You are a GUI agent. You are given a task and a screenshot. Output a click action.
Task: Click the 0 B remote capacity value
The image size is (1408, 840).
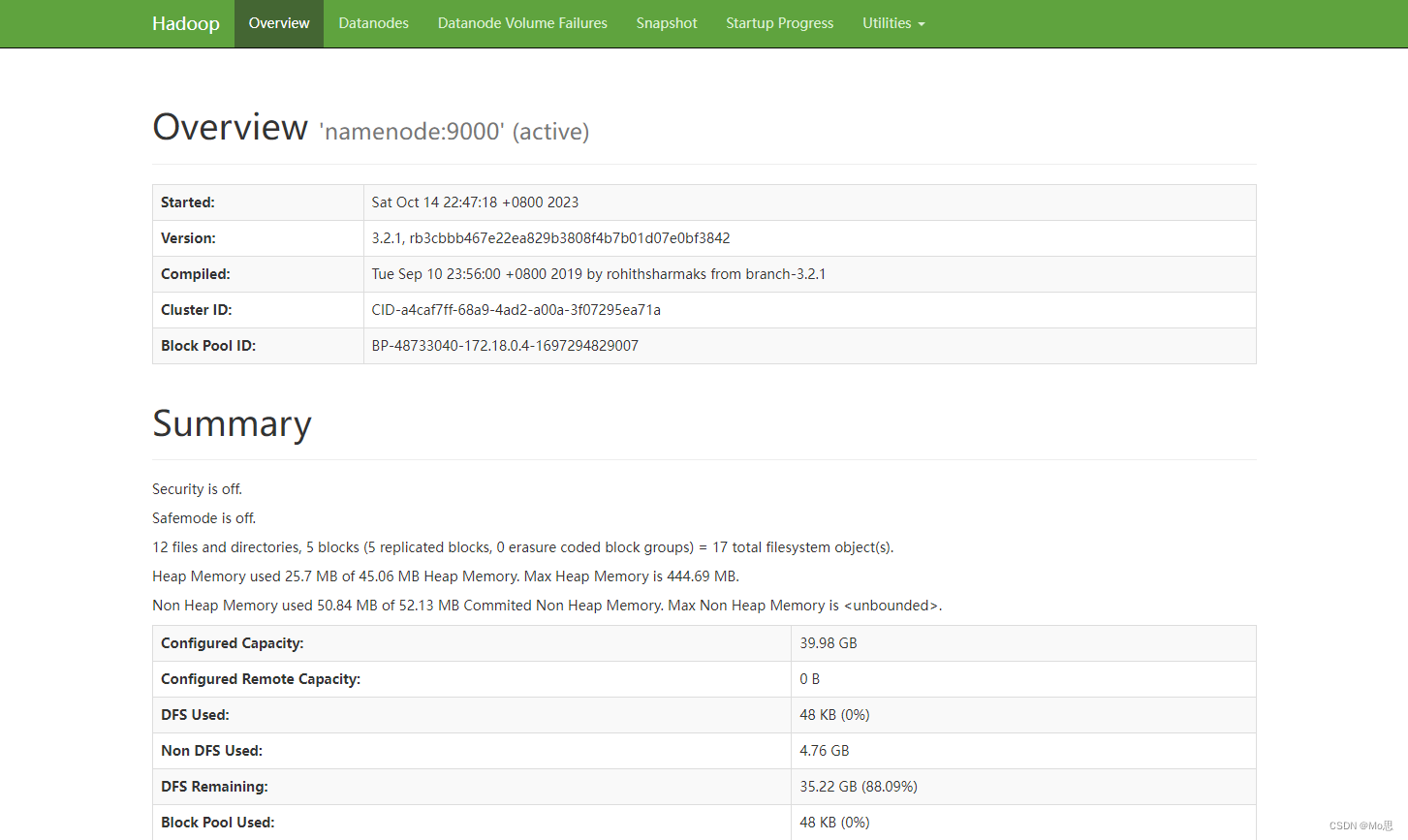pos(810,679)
